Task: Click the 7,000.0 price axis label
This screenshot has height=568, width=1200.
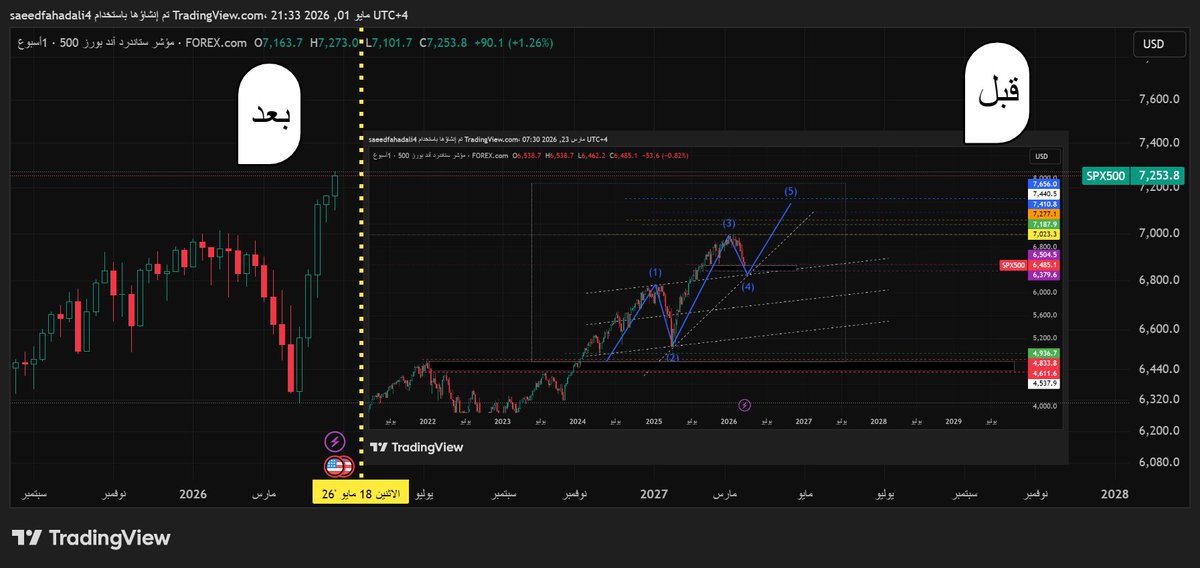Action: 1158,232
